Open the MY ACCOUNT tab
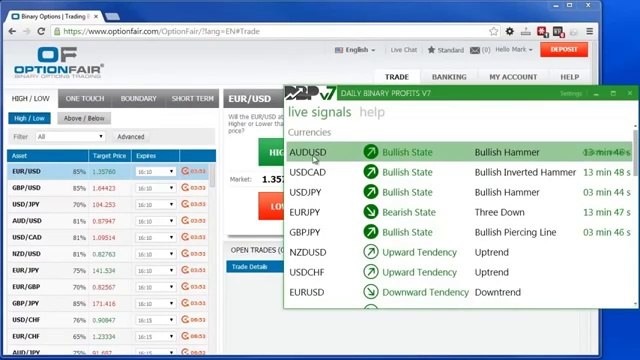Screen dimensions: 640x360 pyautogui.click(x=513, y=77)
